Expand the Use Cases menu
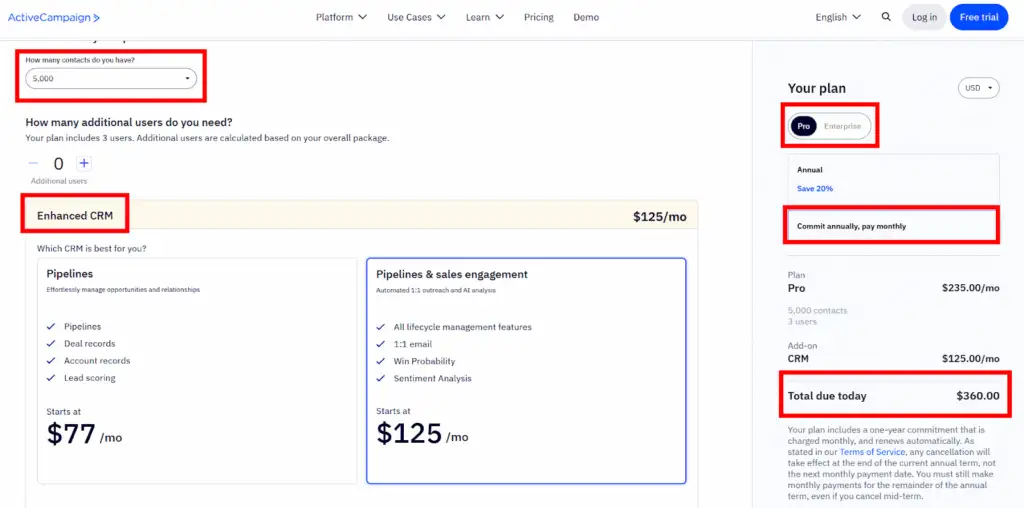The width and height of the screenshot is (1024, 508). pos(416,18)
